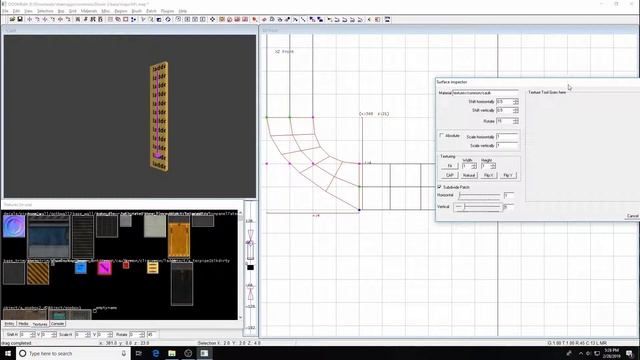The height and width of the screenshot is (360, 640).
Task: Open the Patch menu
Action: point(151,11)
